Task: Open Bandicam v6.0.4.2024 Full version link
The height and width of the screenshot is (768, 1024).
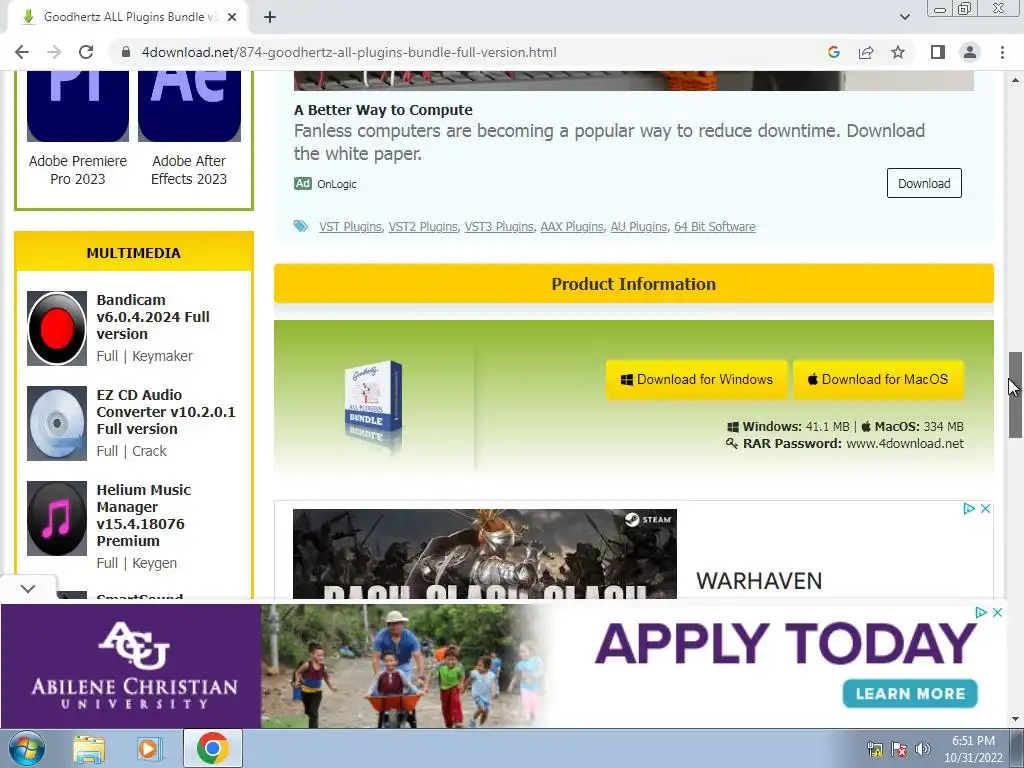Action: pos(153,317)
